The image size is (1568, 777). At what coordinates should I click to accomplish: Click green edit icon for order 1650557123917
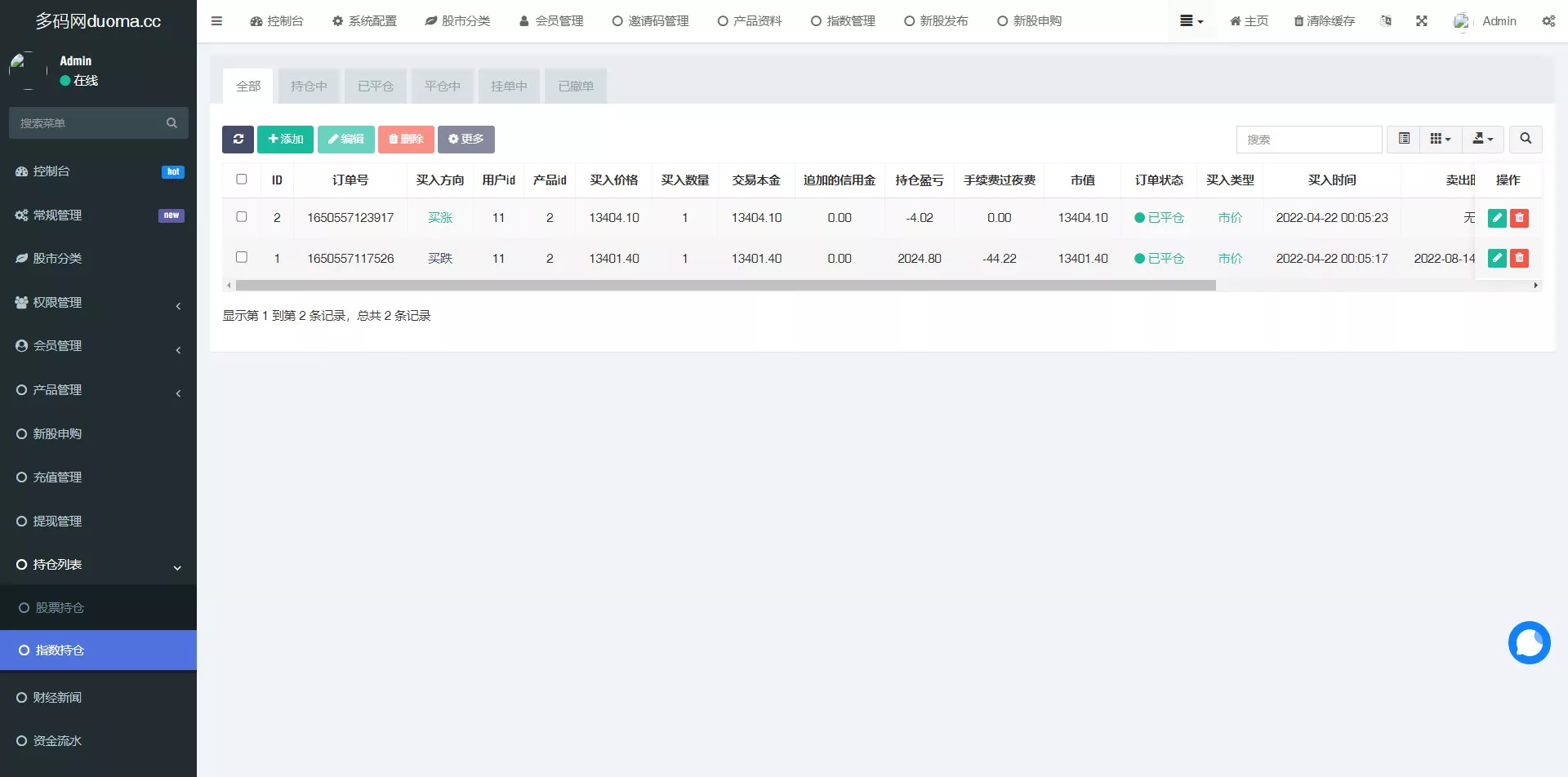click(x=1496, y=218)
